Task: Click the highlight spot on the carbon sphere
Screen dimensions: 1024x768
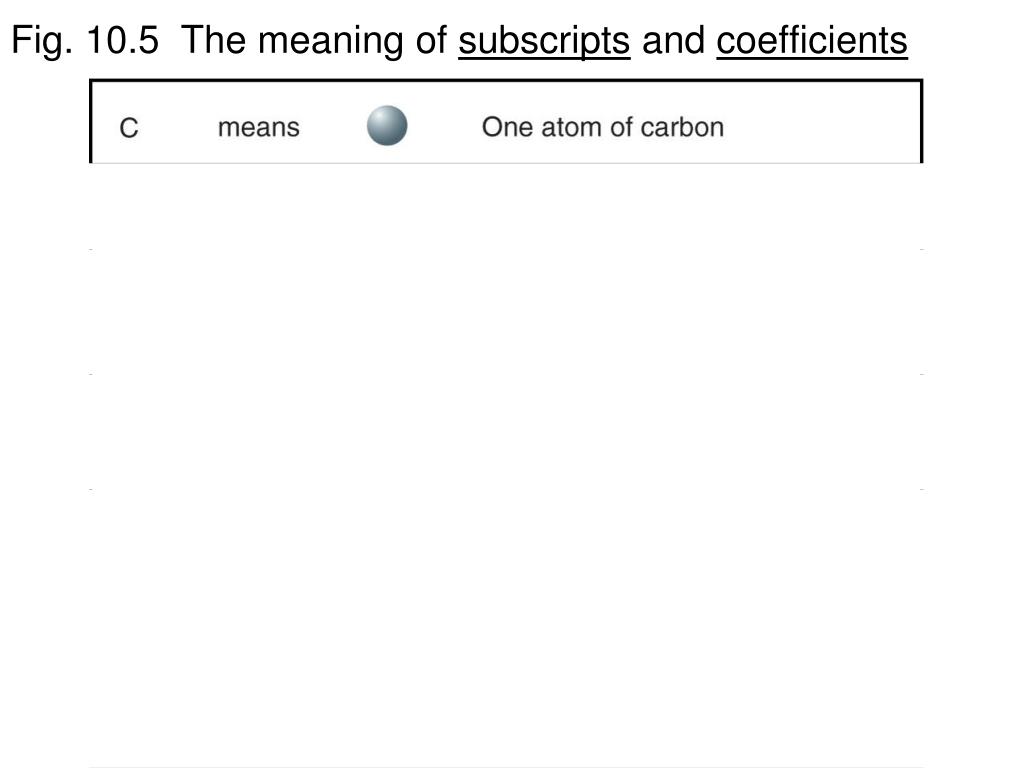Action: [380, 116]
